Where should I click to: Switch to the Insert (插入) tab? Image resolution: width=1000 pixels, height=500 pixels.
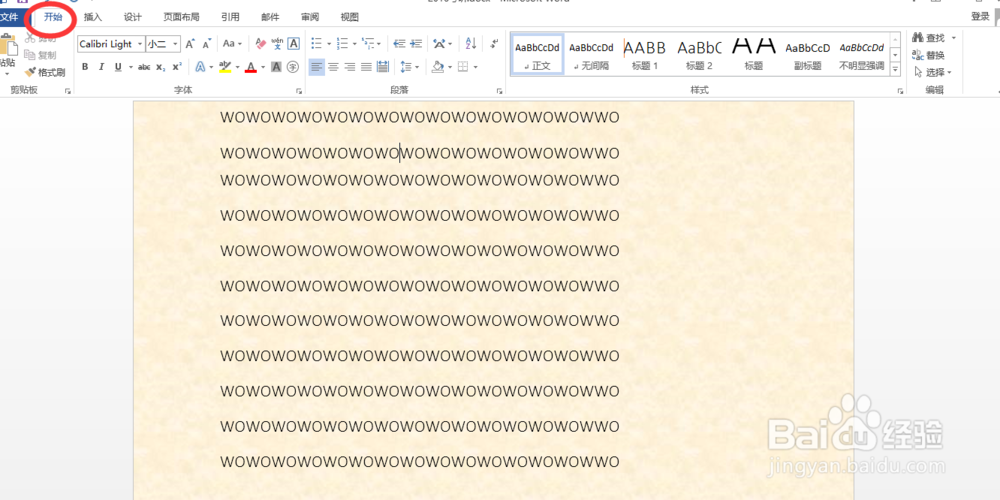tap(93, 17)
